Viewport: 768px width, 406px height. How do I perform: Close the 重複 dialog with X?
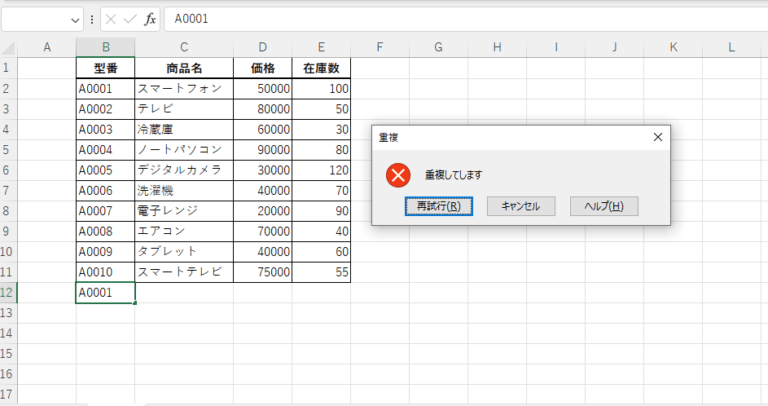[x=657, y=137]
